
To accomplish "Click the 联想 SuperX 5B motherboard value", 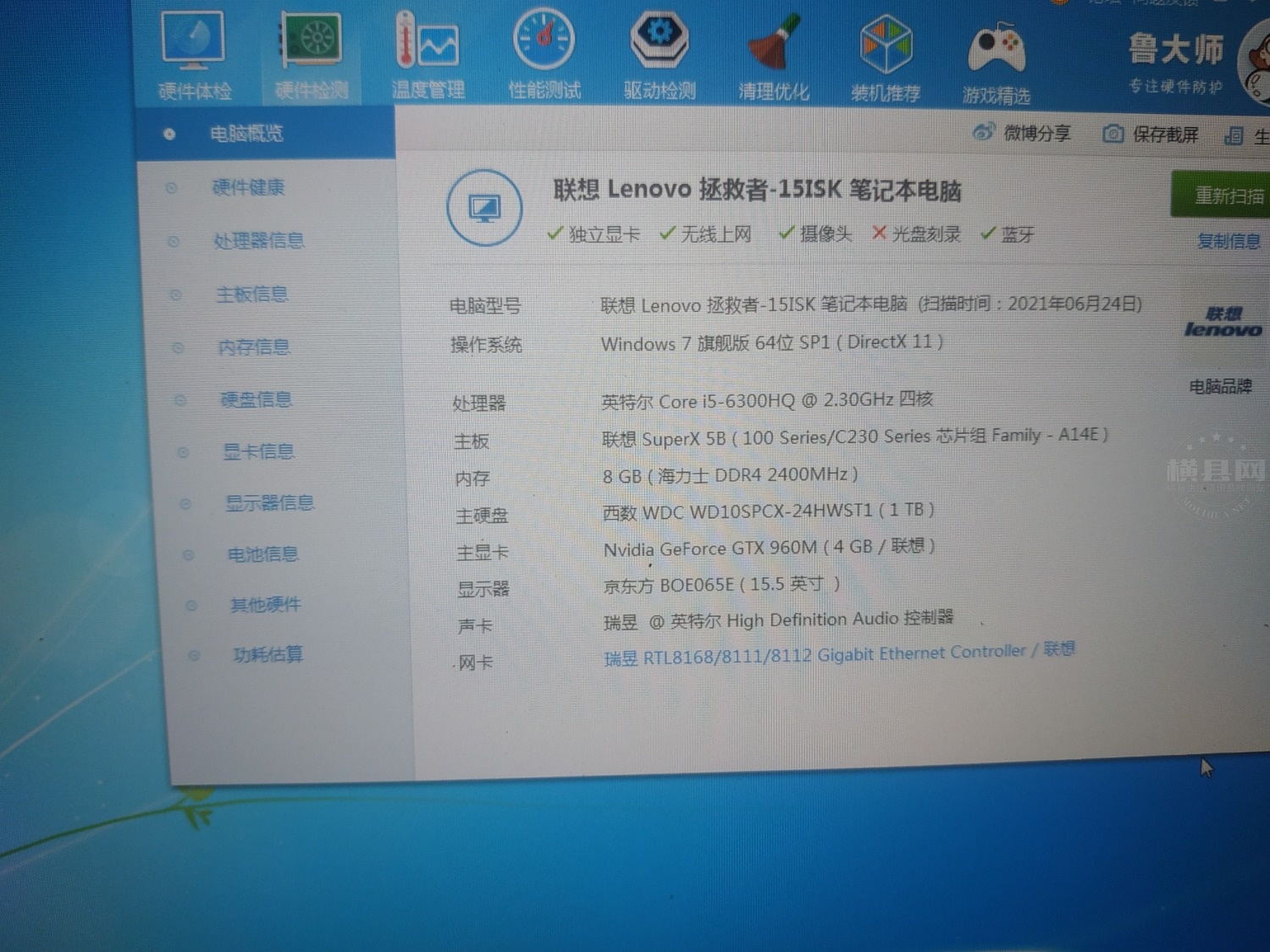I will [x=855, y=437].
